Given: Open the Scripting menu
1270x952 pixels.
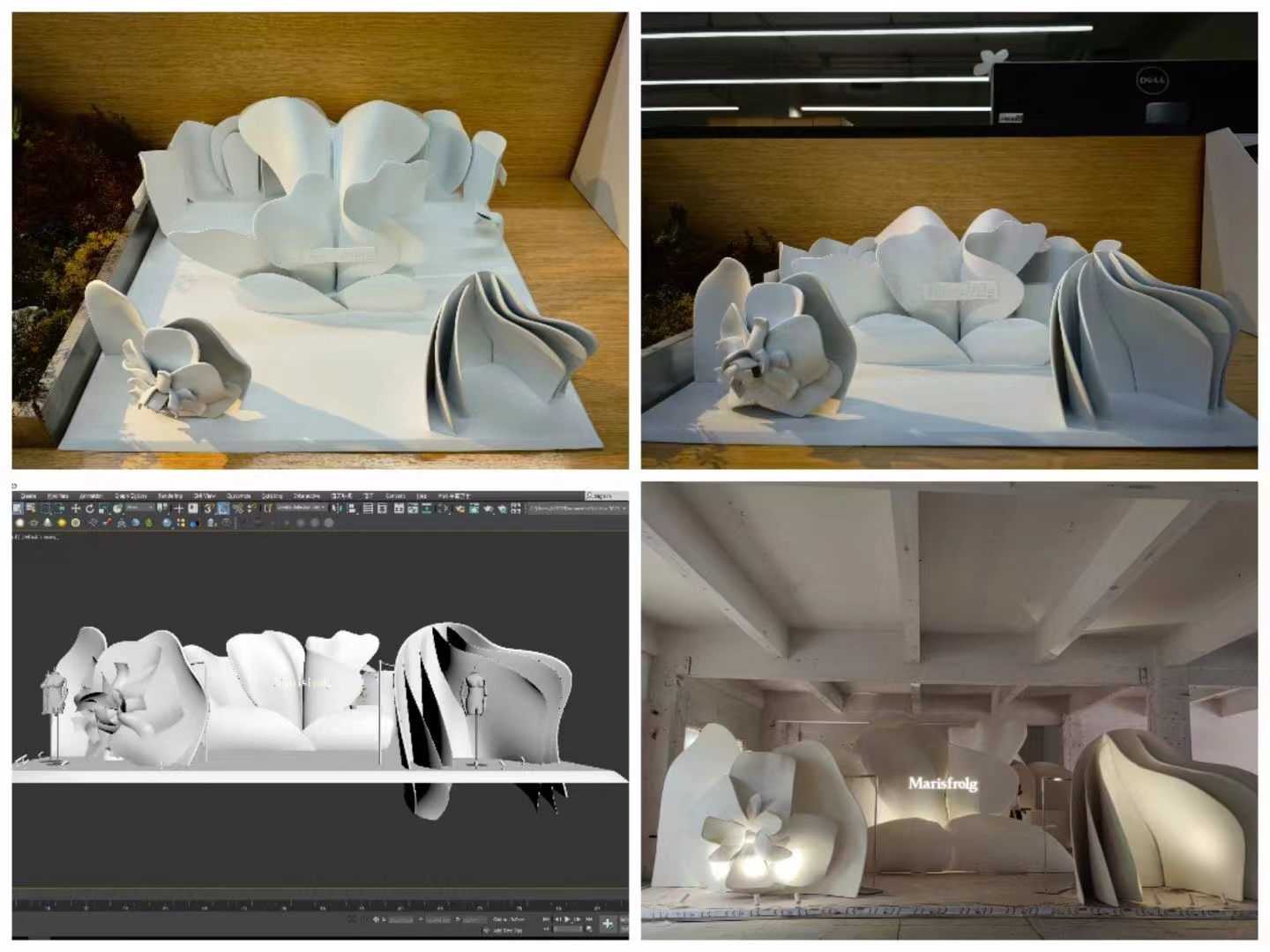Looking at the screenshot, I should (x=272, y=495).
